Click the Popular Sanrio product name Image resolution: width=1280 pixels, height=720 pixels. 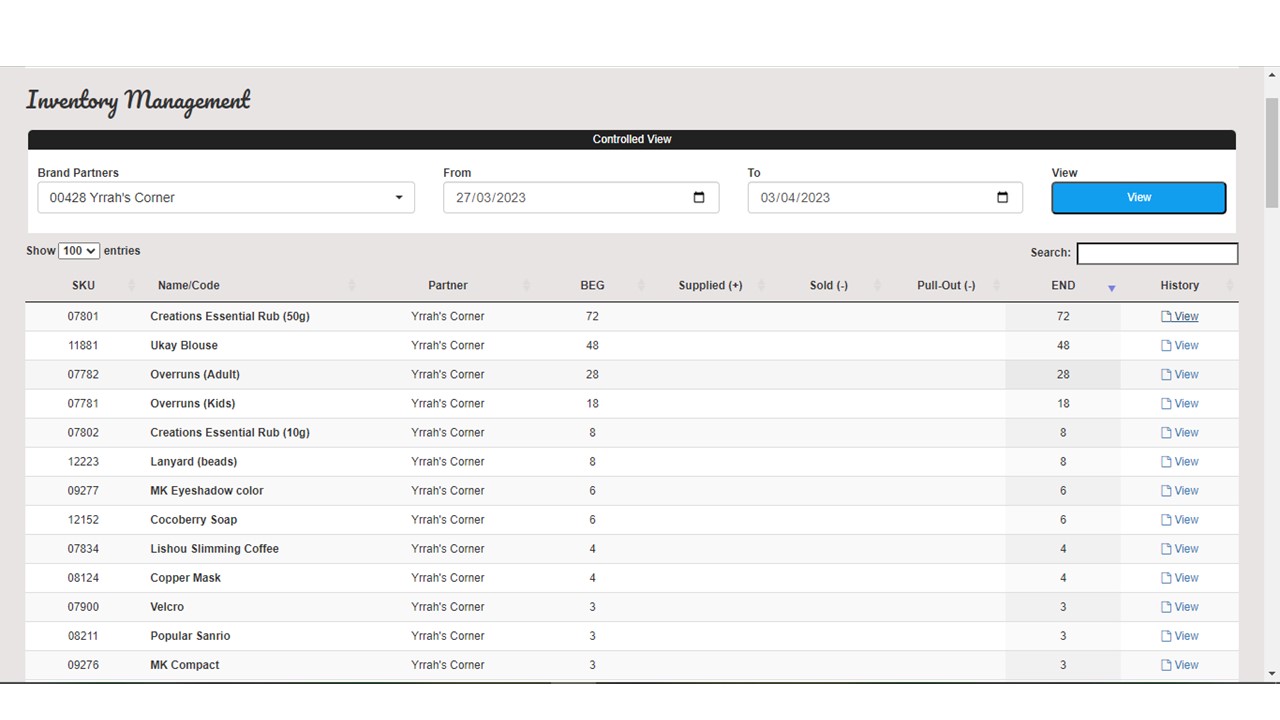point(190,636)
